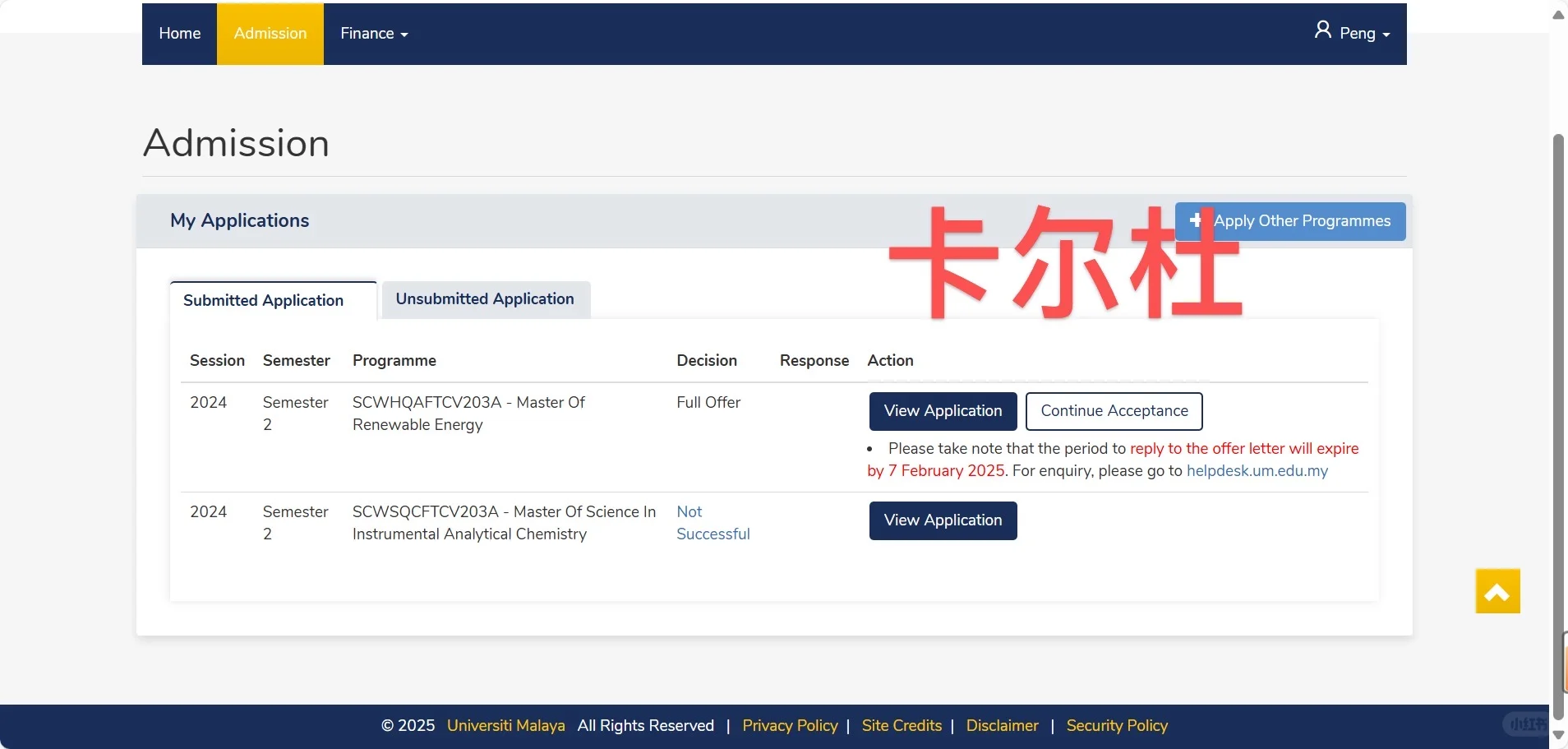The height and width of the screenshot is (749, 1568).
Task: Navigate to the Home menu item
Action: [180, 34]
